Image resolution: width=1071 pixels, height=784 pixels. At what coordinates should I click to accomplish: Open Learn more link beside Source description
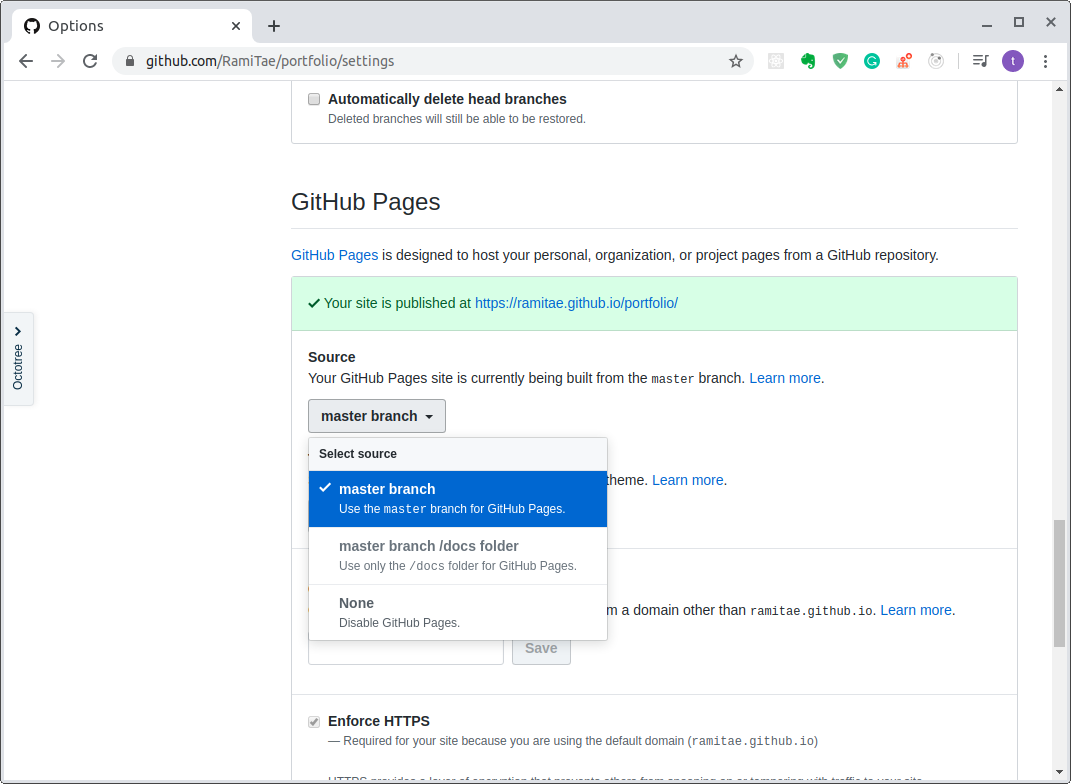point(785,378)
